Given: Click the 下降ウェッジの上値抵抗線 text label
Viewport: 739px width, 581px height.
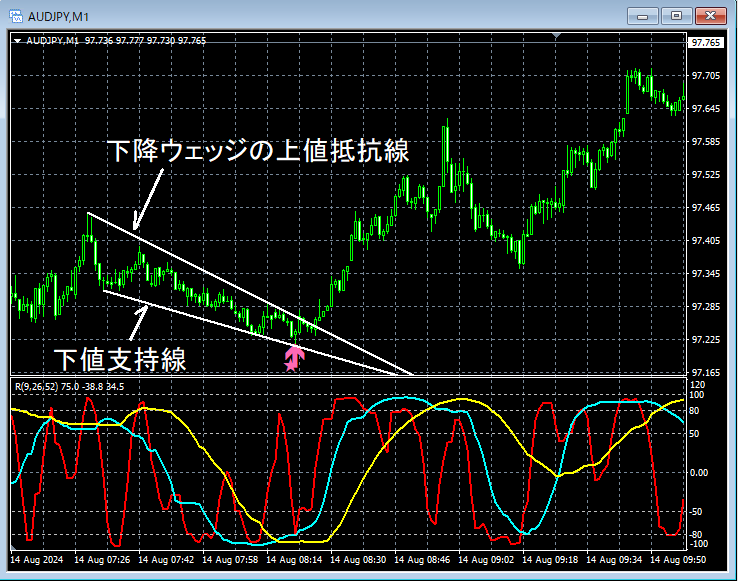Looking at the screenshot, I should coord(258,150).
